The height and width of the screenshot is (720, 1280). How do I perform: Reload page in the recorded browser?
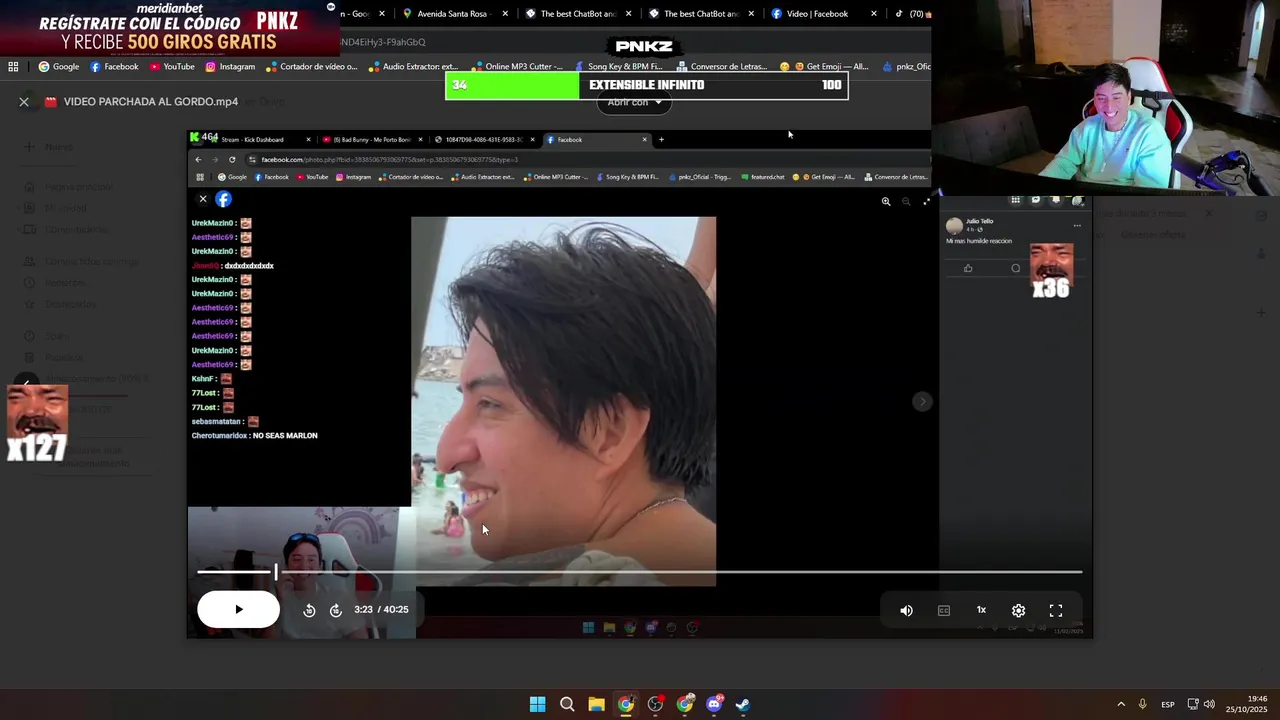232,160
